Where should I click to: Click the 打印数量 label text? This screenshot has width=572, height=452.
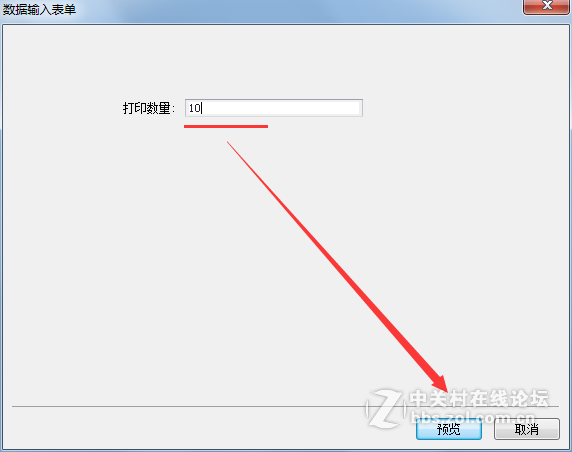(x=148, y=108)
